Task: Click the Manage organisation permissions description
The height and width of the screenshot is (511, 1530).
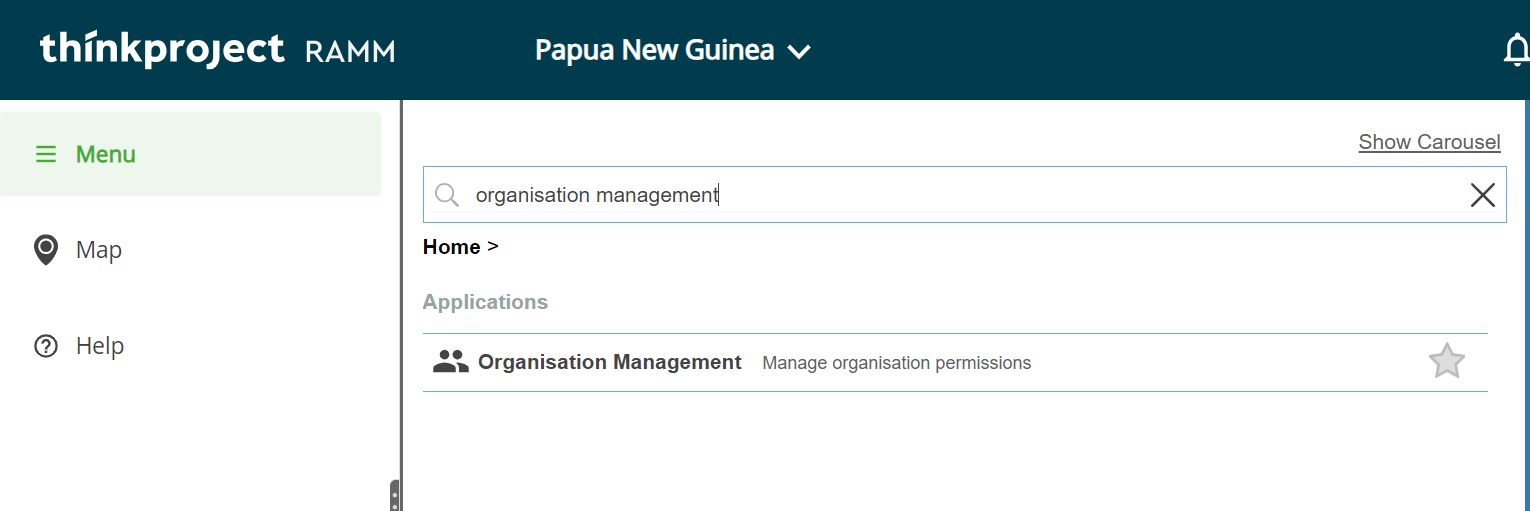Action: click(x=896, y=363)
